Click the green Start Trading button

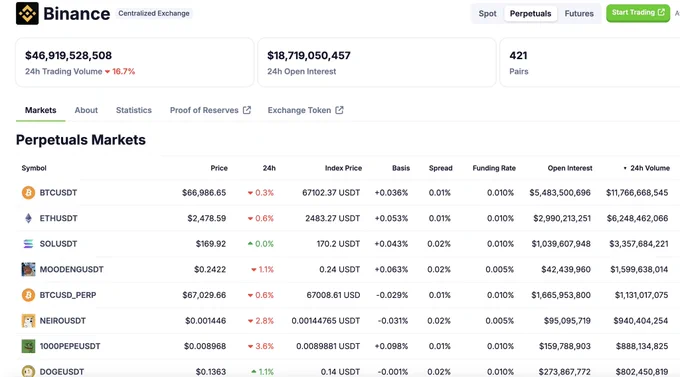click(638, 13)
